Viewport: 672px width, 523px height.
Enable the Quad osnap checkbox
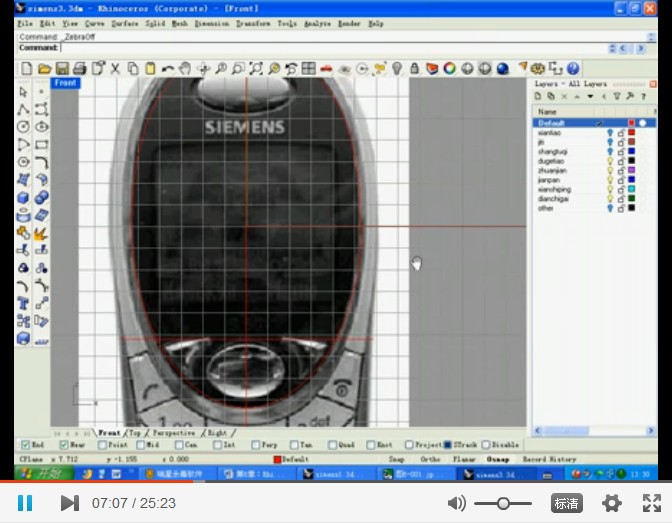(x=332, y=445)
